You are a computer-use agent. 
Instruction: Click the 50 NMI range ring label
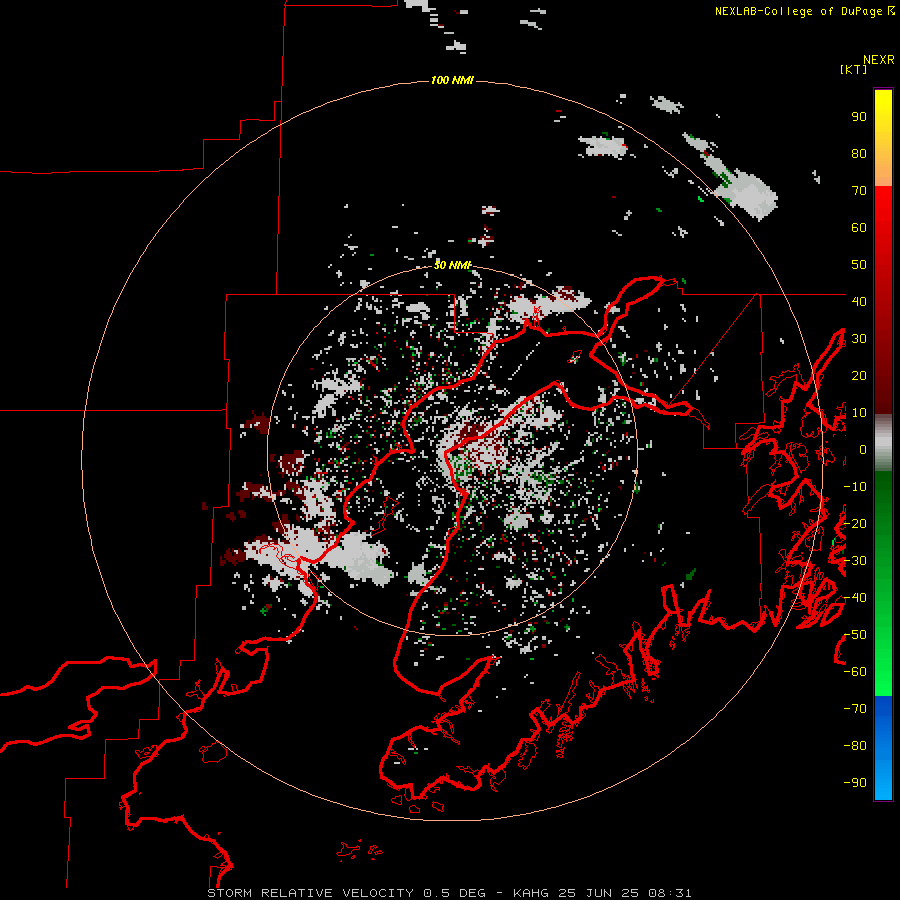tap(452, 265)
